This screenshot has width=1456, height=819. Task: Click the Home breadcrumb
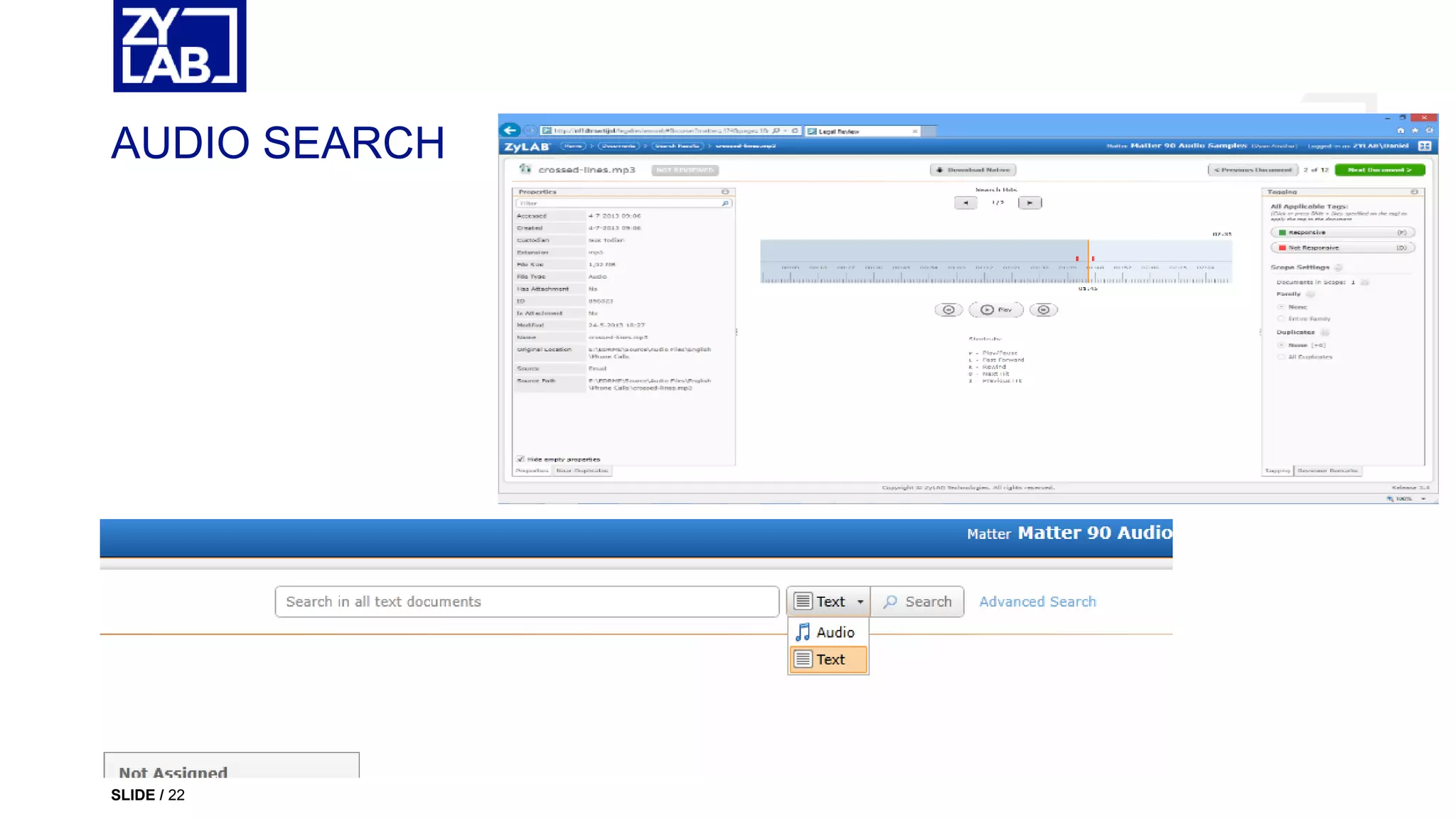coord(573,146)
